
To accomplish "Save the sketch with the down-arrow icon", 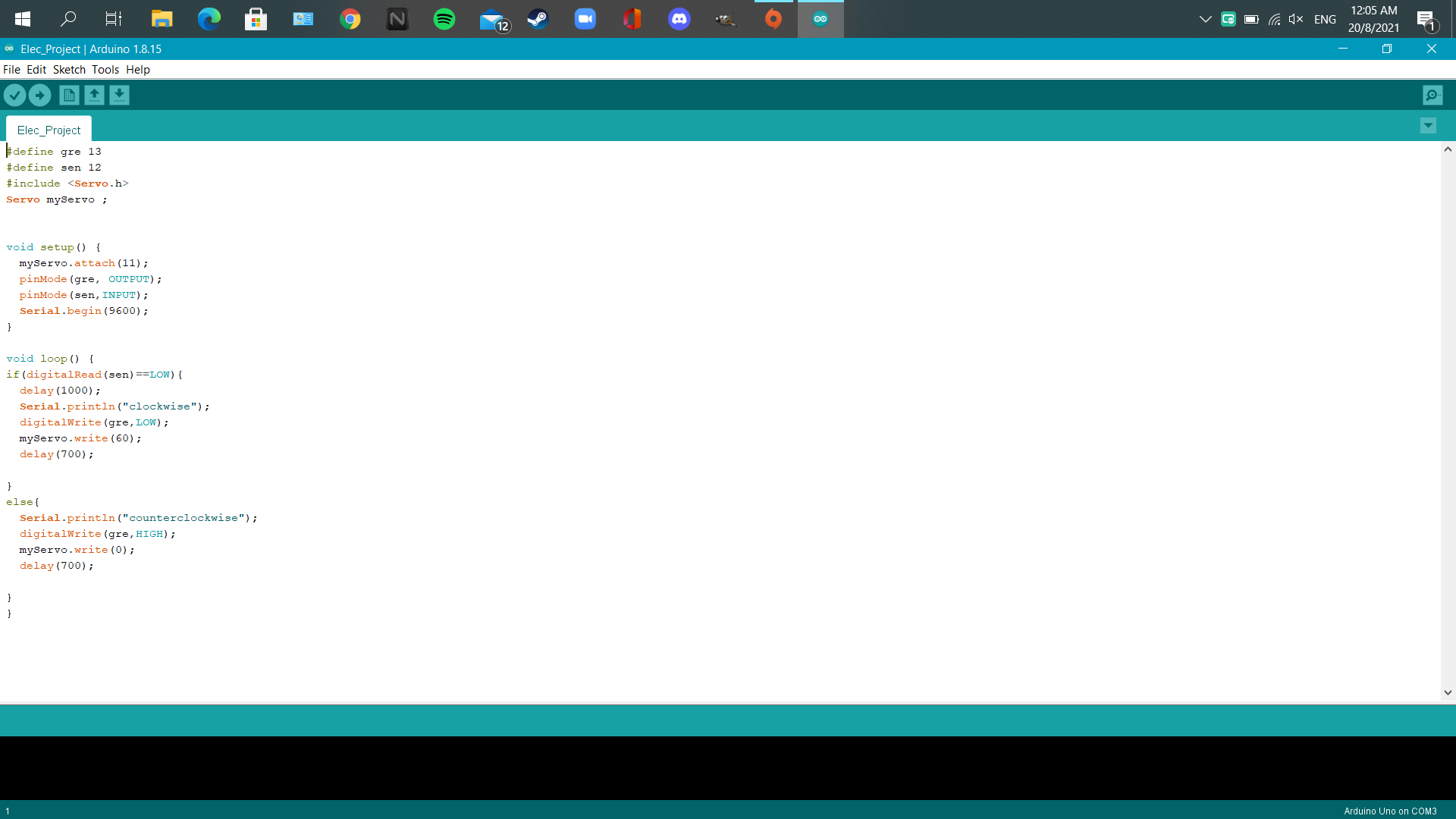I will 119,96.
